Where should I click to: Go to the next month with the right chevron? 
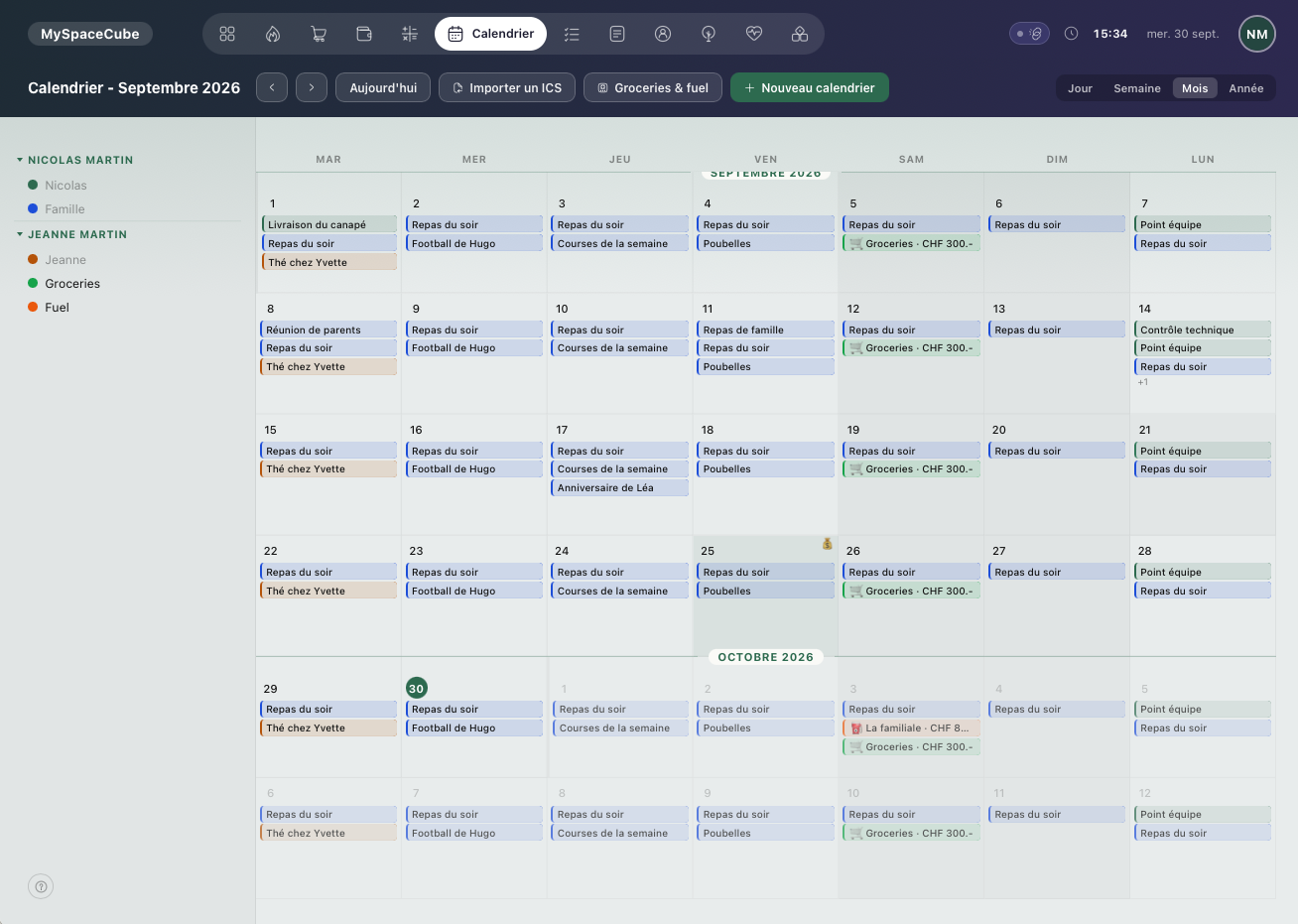click(x=312, y=87)
